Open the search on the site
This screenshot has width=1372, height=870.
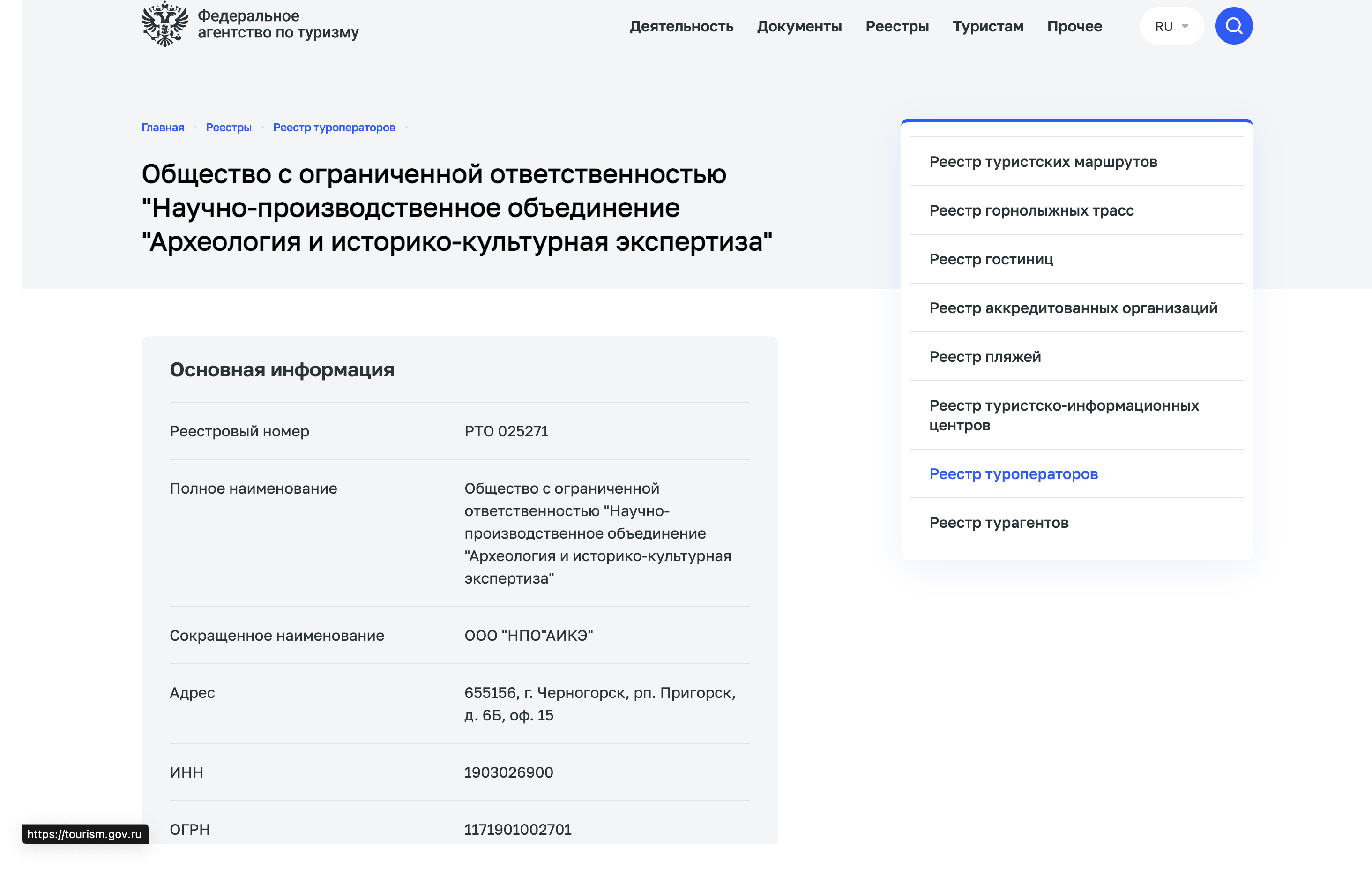1233,25
